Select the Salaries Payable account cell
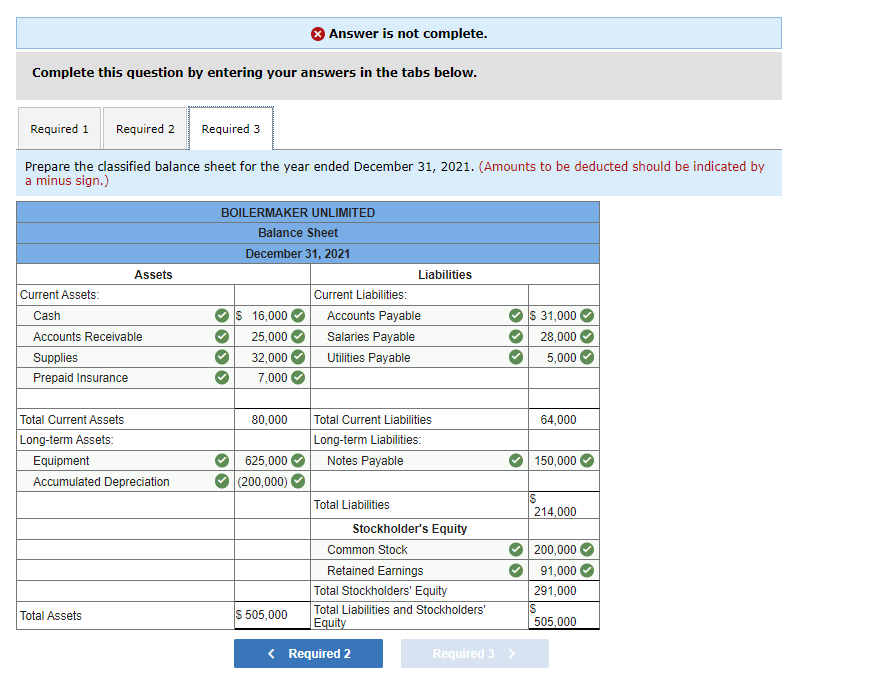The width and height of the screenshot is (892, 694). 419,337
